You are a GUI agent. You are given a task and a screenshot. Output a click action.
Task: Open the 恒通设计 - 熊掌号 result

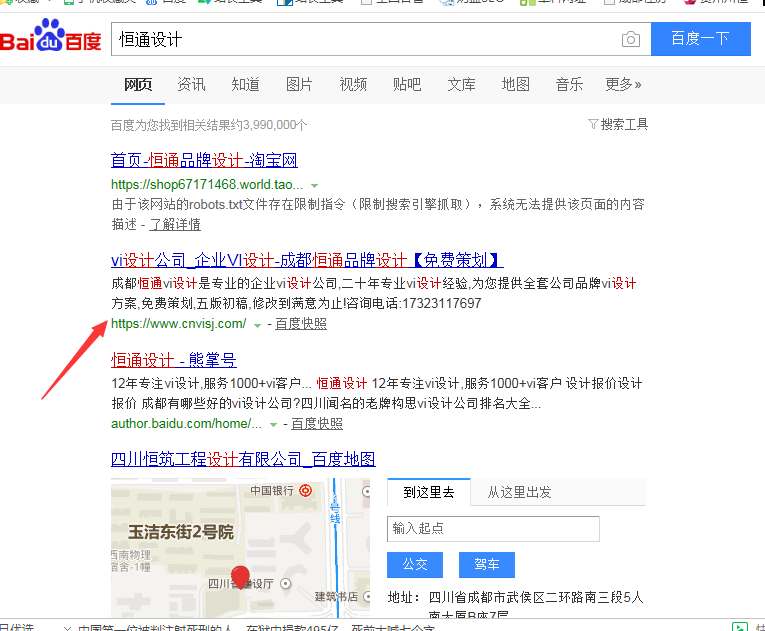click(173, 360)
